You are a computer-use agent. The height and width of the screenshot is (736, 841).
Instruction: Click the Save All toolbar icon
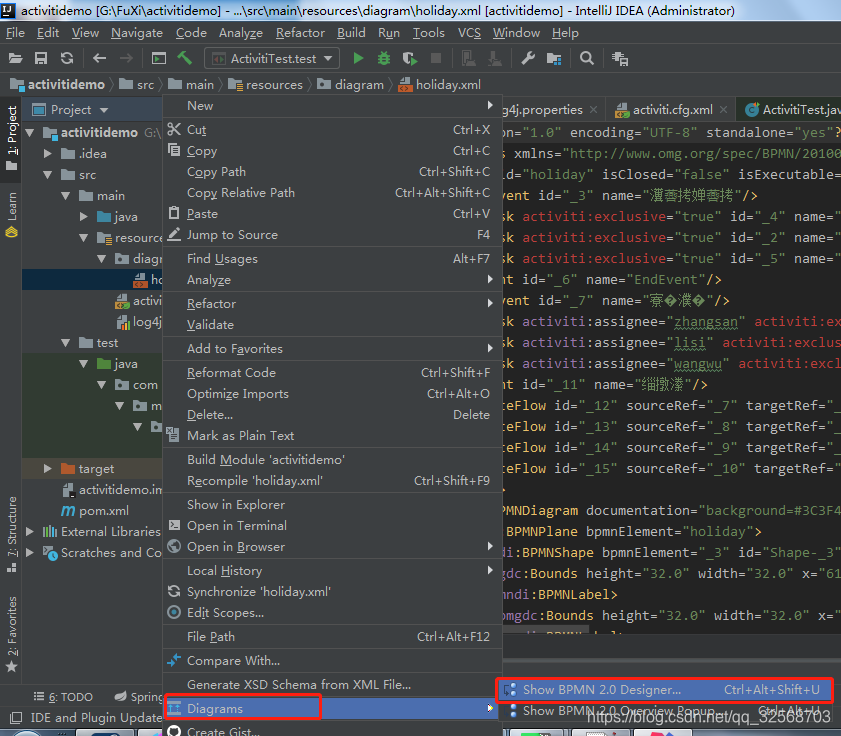click(x=41, y=58)
